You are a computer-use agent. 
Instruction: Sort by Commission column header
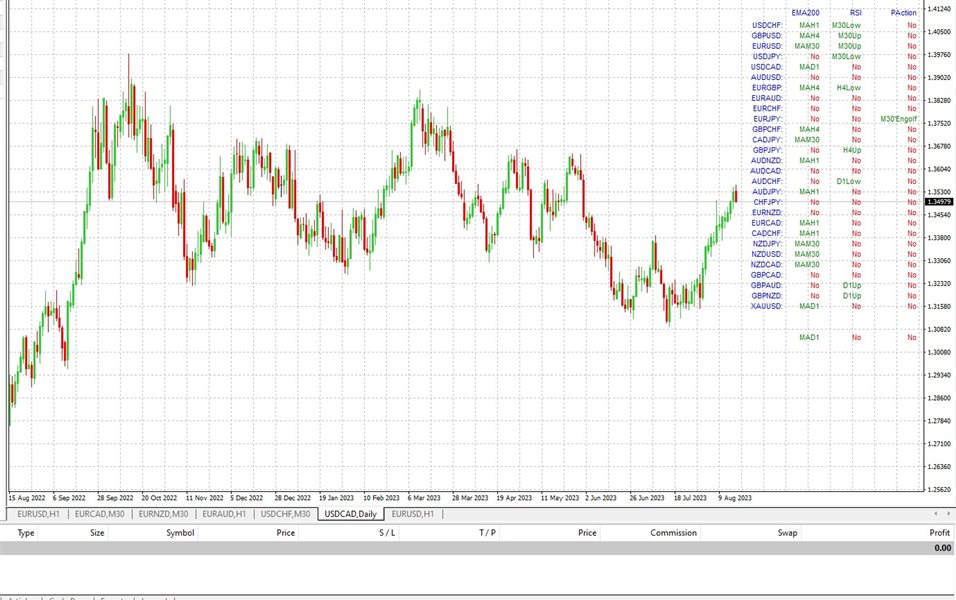tap(673, 533)
